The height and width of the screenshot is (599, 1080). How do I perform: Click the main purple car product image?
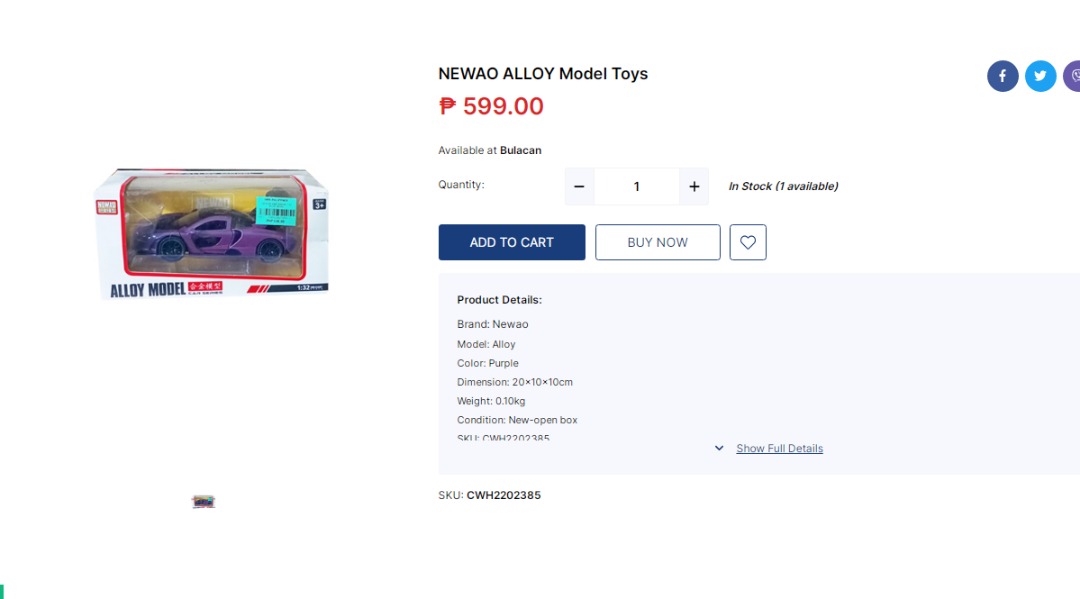pos(211,234)
